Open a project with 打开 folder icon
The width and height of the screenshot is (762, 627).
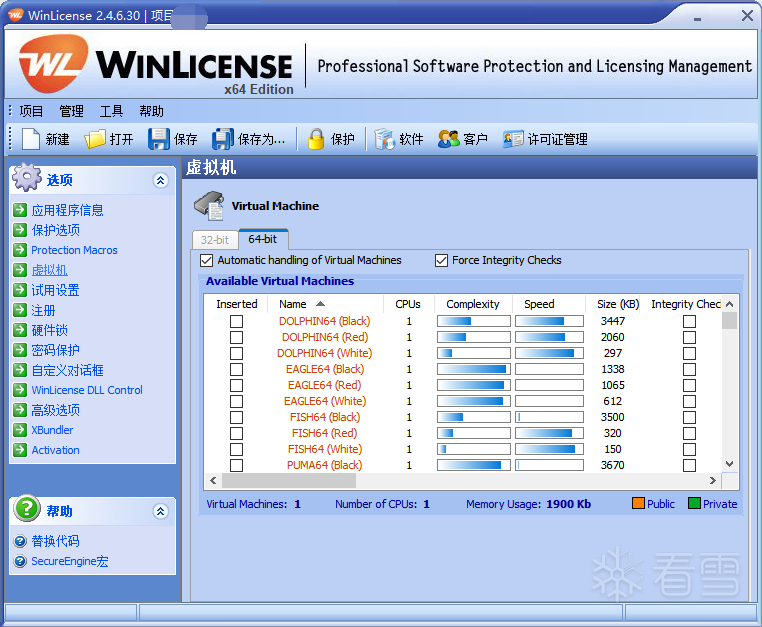95,139
